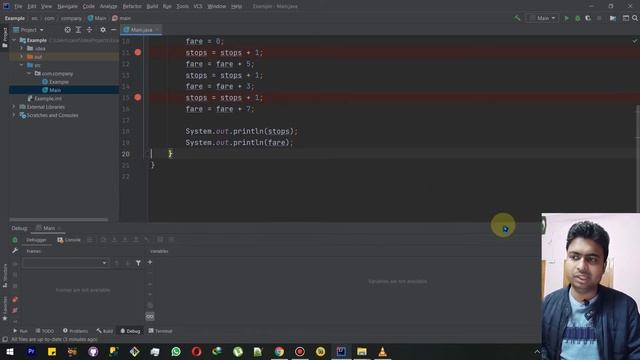Click Expand All in the Project panel
Image resolution: width=640 pixels, height=360 pixels.
point(78,30)
